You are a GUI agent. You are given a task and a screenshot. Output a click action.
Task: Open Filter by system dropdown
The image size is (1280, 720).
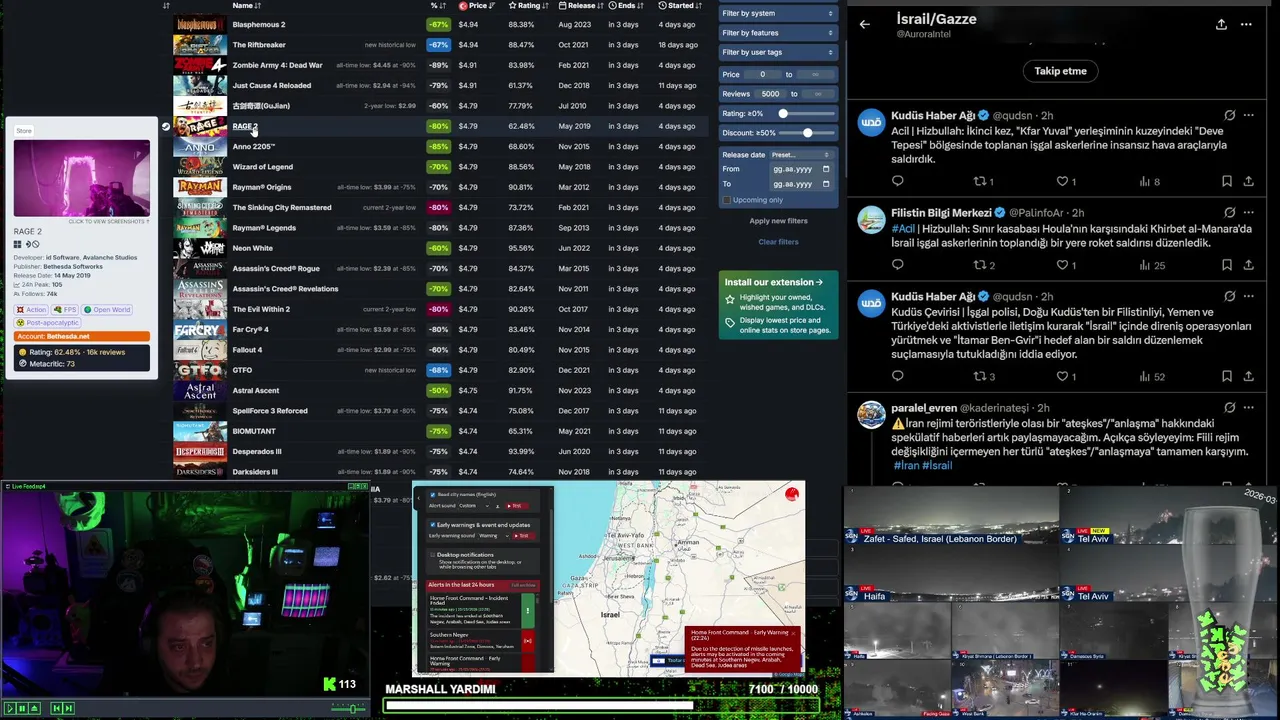coord(777,14)
